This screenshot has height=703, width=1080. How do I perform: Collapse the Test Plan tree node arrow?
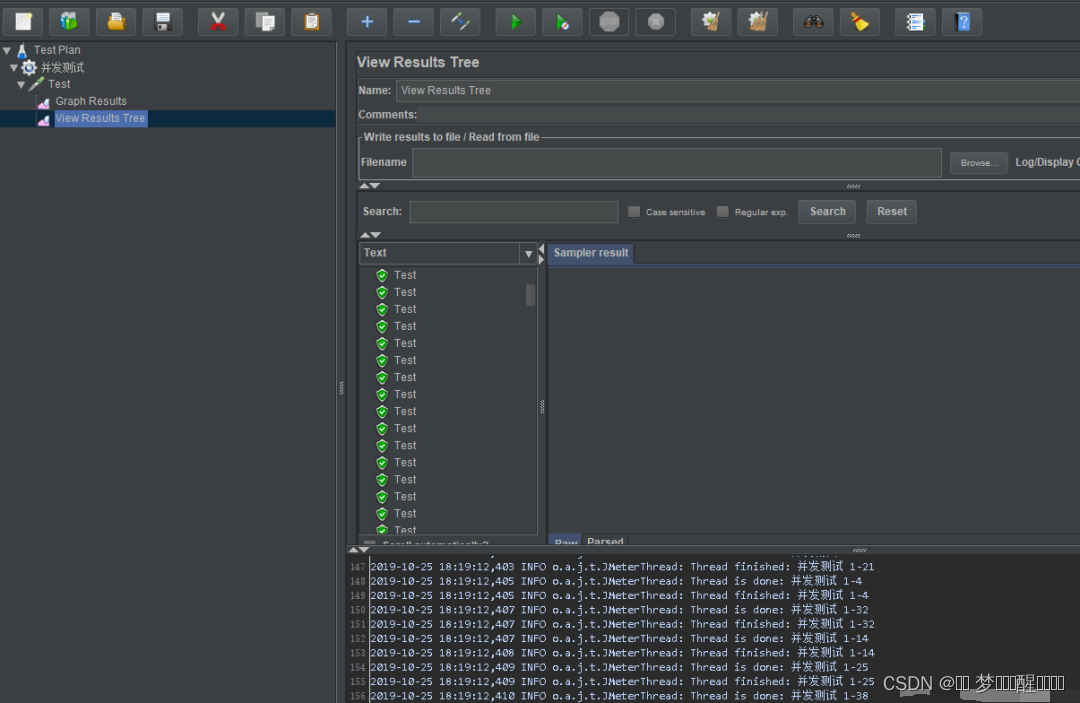7,50
